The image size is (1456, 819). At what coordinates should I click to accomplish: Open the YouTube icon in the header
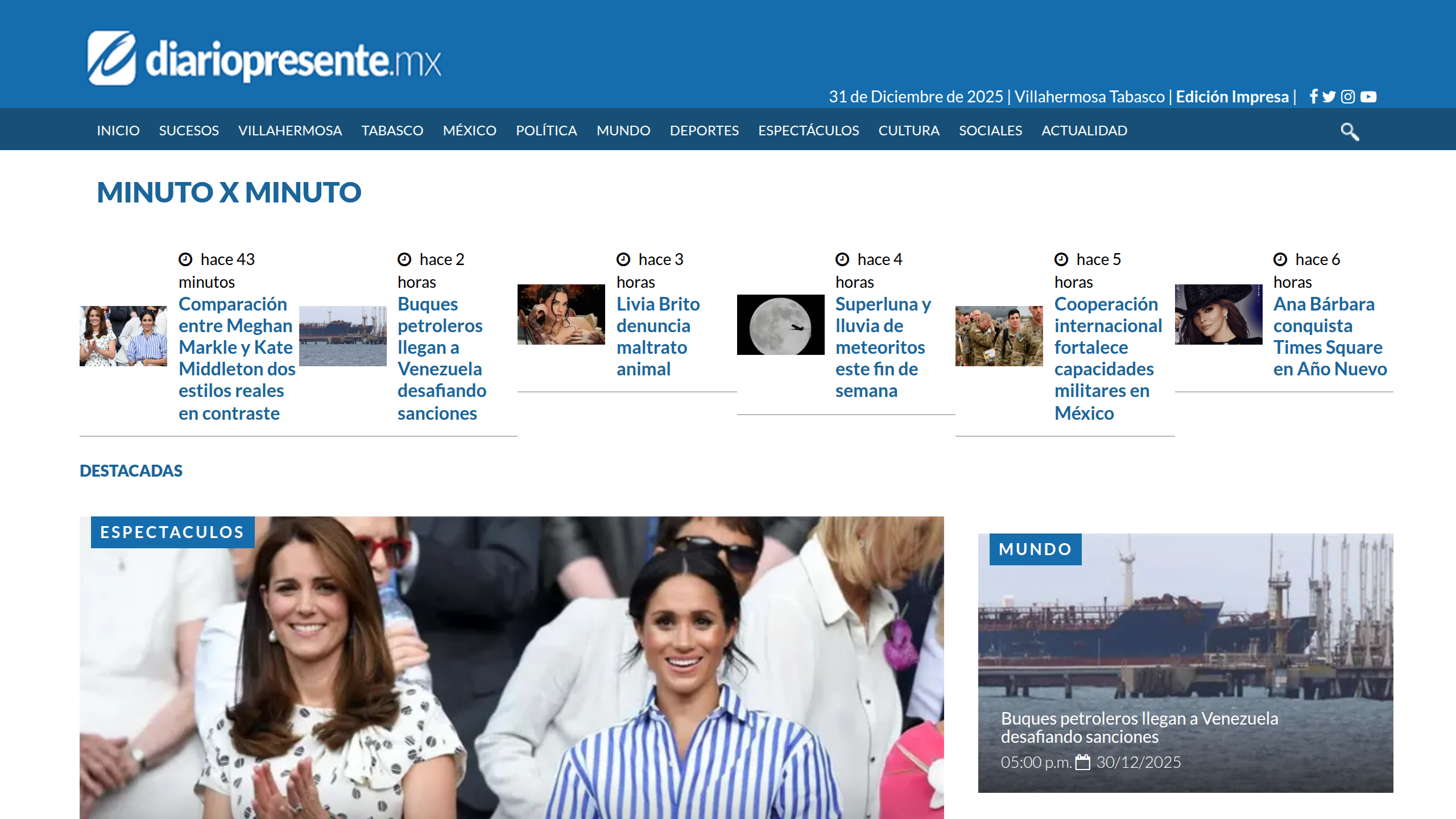coord(1368,97)
